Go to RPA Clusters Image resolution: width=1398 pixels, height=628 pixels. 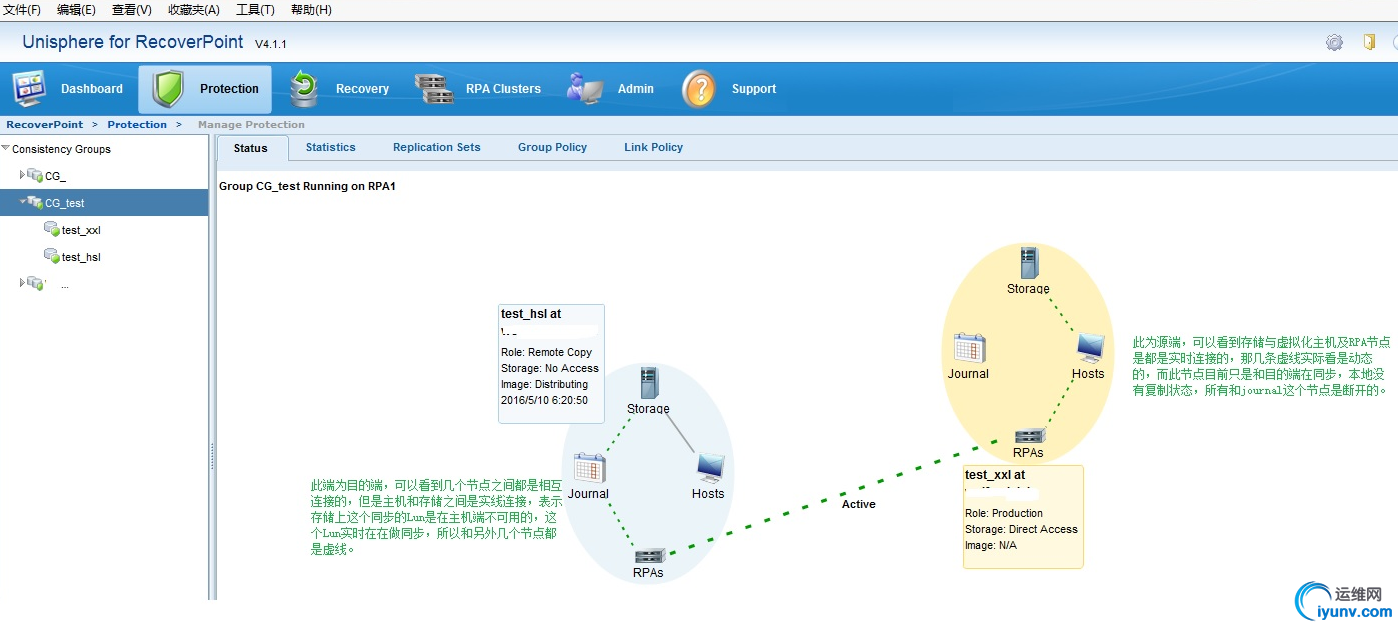[478, 89]
